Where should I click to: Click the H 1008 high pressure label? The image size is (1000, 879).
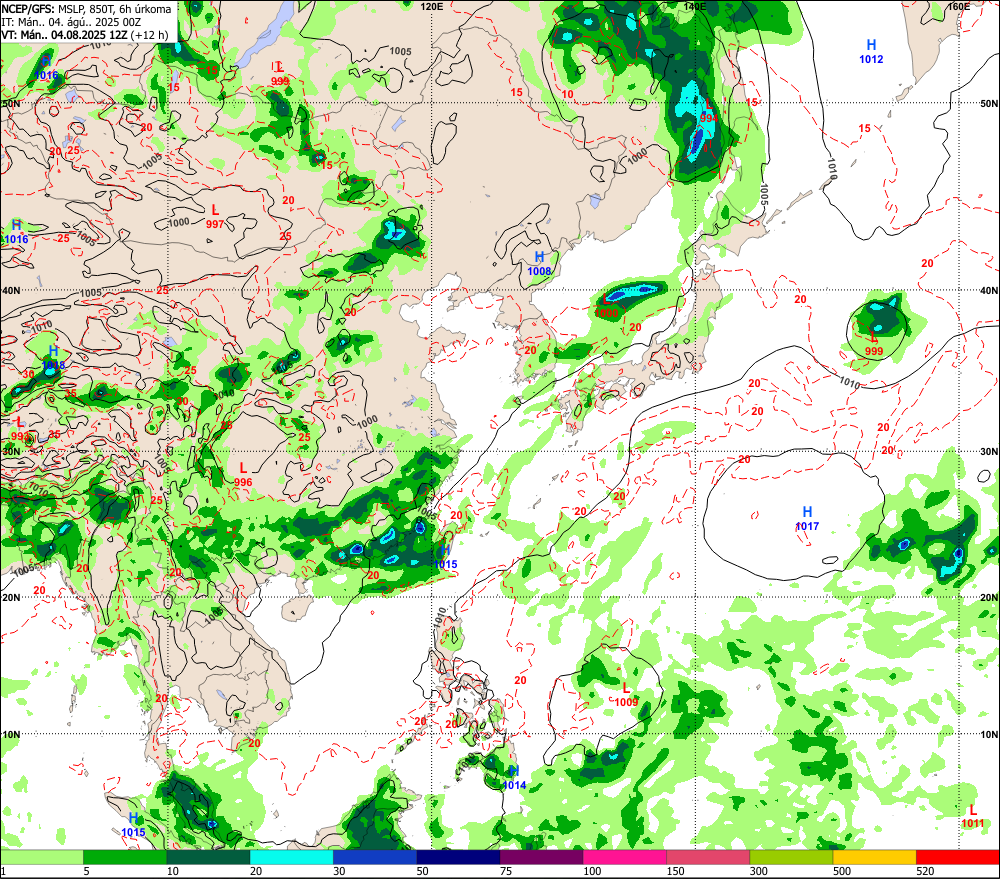tap(539, 263)
